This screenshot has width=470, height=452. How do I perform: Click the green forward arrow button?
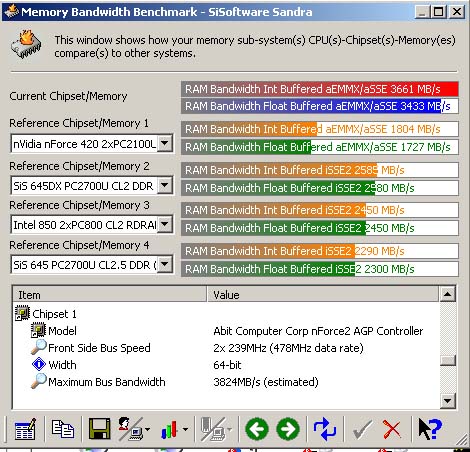pos(288,429)
